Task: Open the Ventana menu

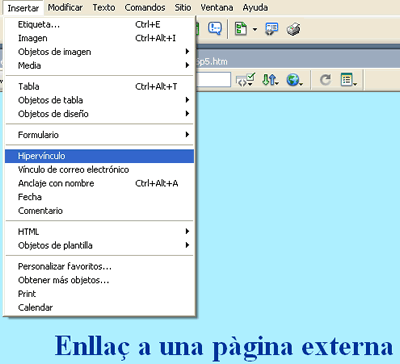Action: point(217,7)
